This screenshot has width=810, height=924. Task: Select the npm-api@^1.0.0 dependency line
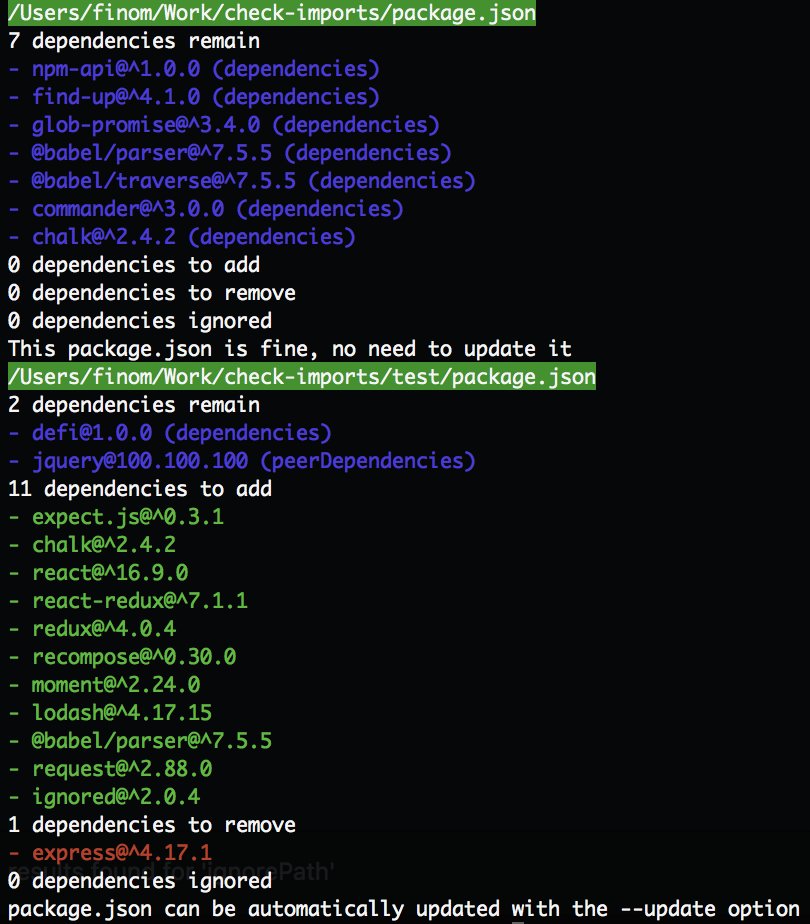click(x=194, y=69)
